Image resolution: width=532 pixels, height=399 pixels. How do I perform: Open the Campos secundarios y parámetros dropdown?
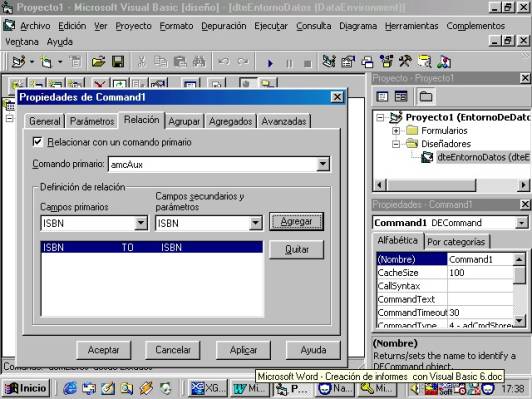(255, 223)
